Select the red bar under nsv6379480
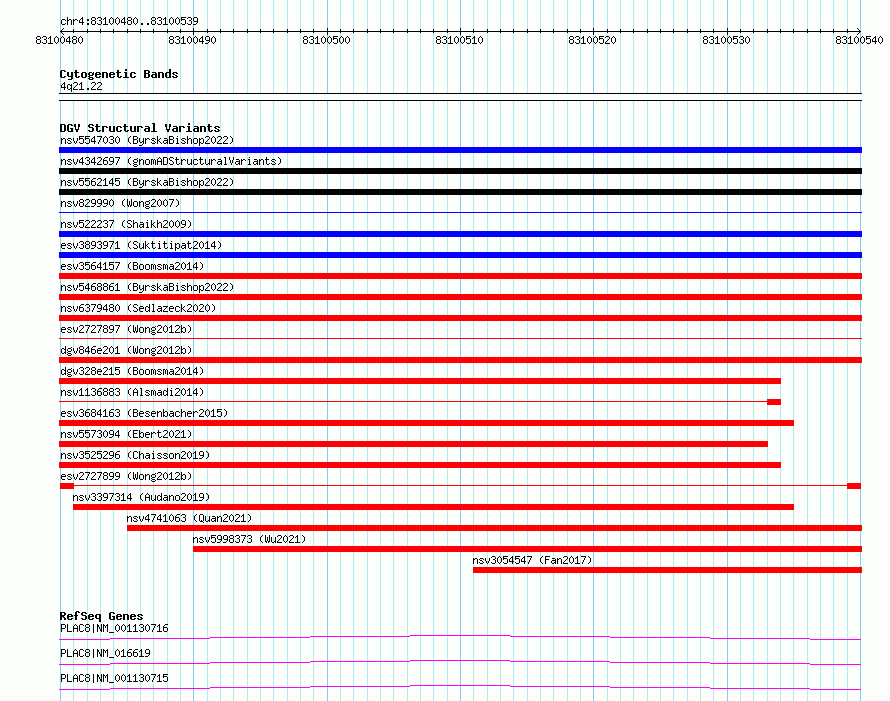This screenshot has height=701, width=890. (460, 318)
